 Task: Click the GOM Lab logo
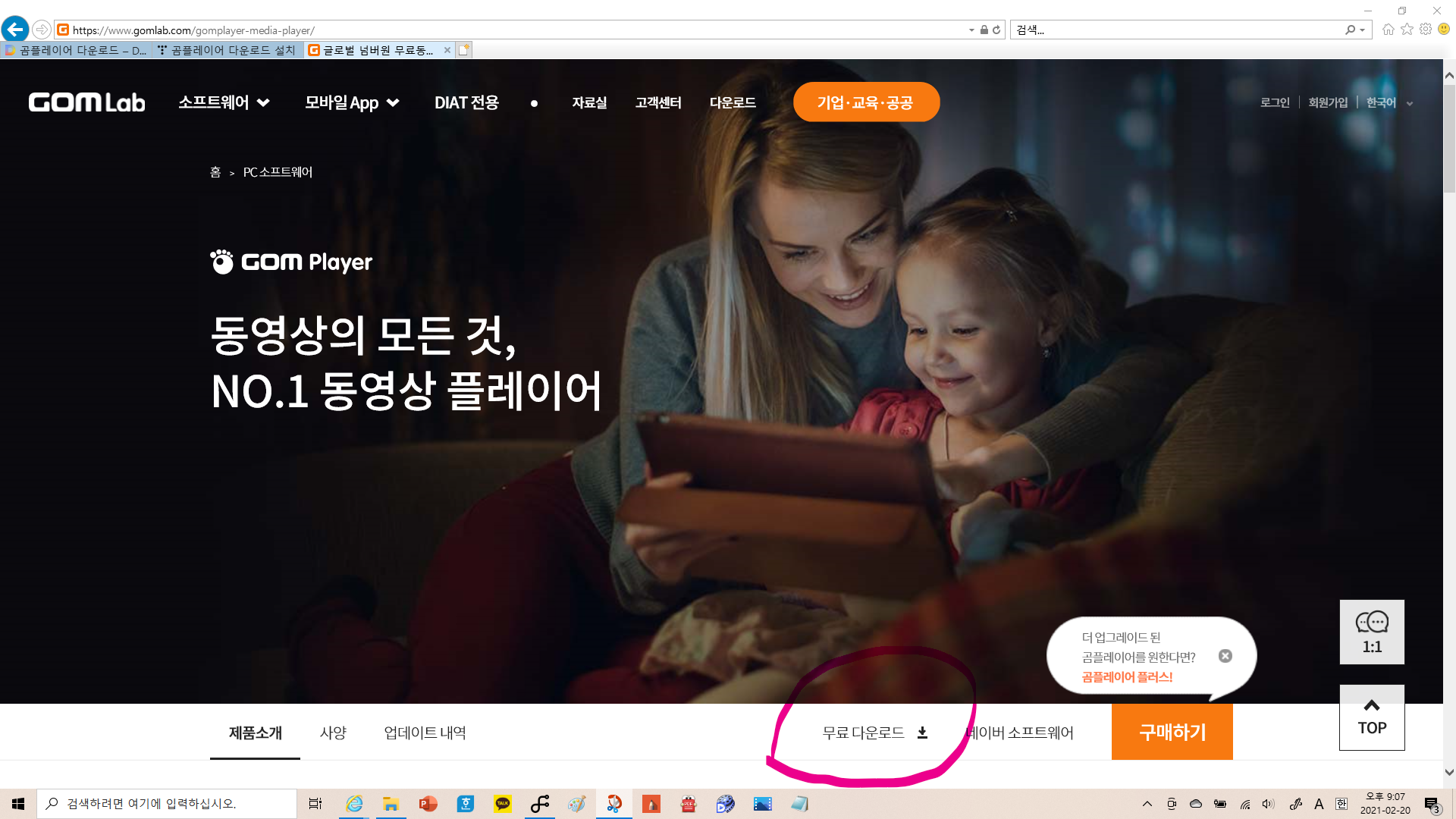pyautogui.click(x=86, y=102)
